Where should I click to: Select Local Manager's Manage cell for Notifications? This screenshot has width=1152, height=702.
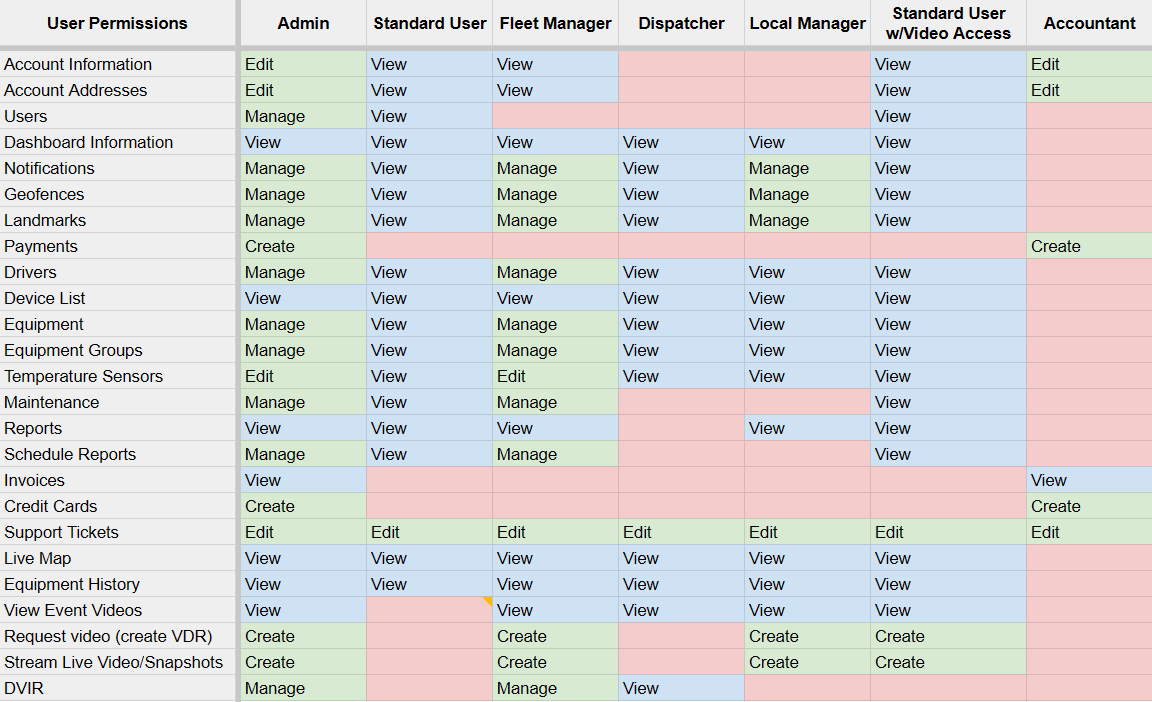(x=807, y=168)
